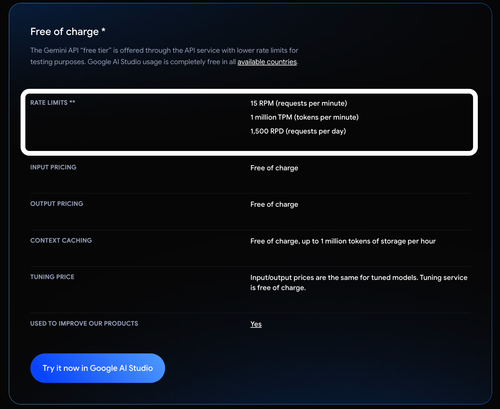Select '1,500 RPD (requests per day)' text
This screenshot has width=500, height=409.
(x=298, y=131)
